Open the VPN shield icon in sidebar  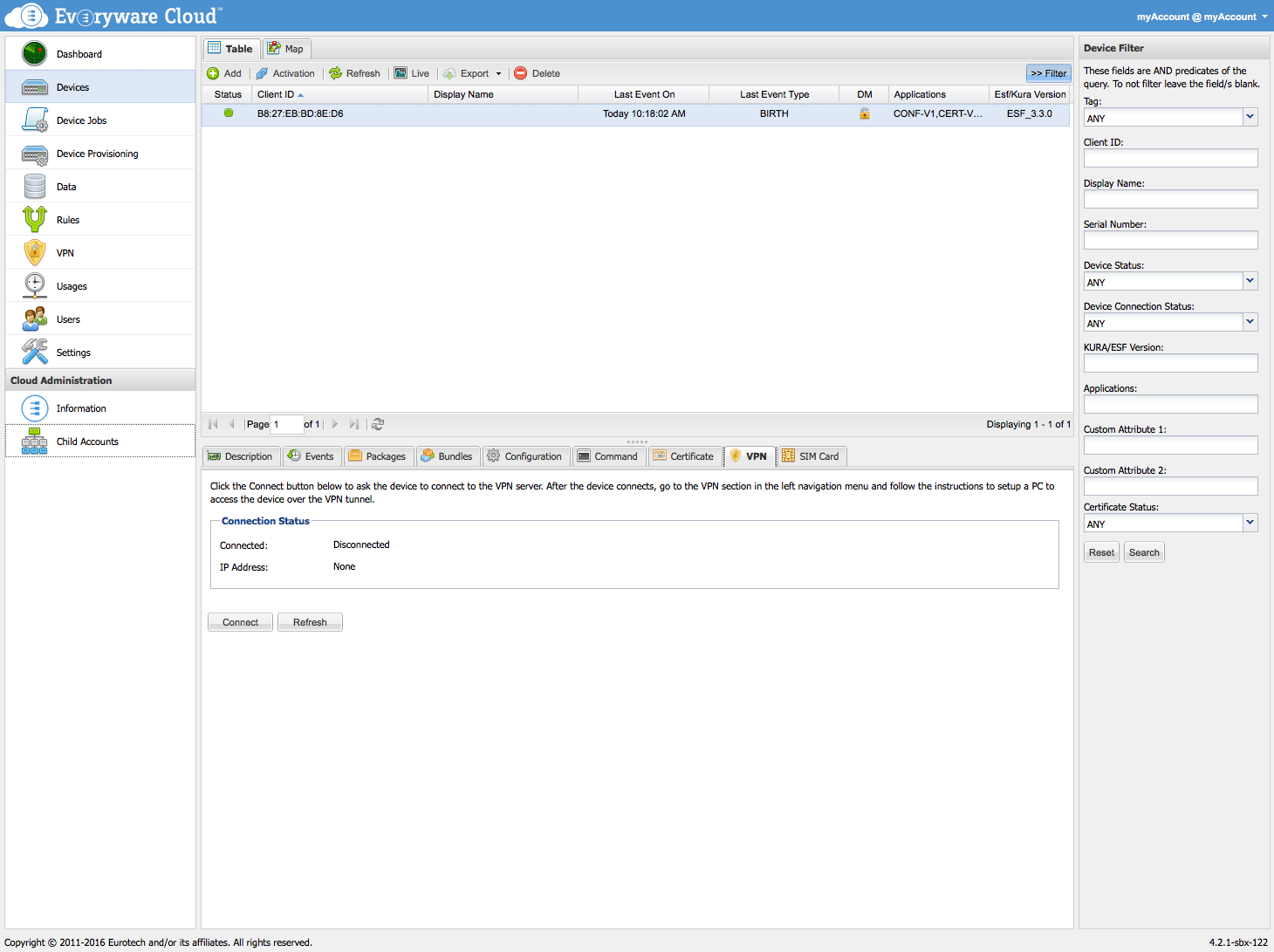click(35, 253)
